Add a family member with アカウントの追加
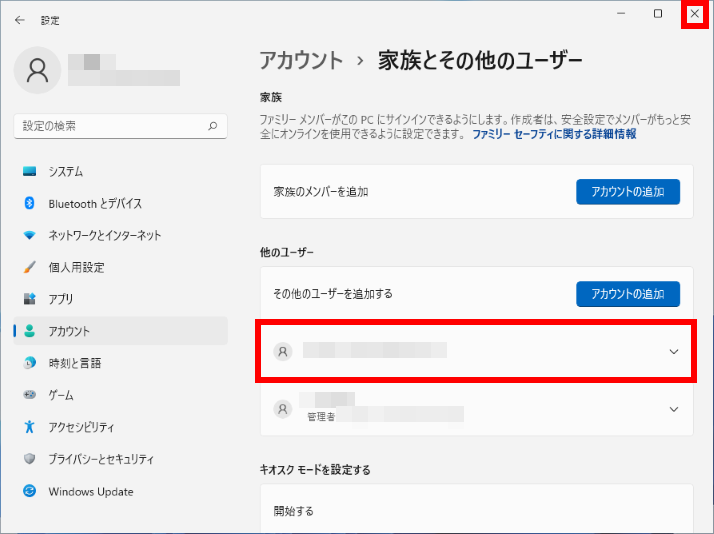This screenshot has width=714, height=534. click(628, 192)
